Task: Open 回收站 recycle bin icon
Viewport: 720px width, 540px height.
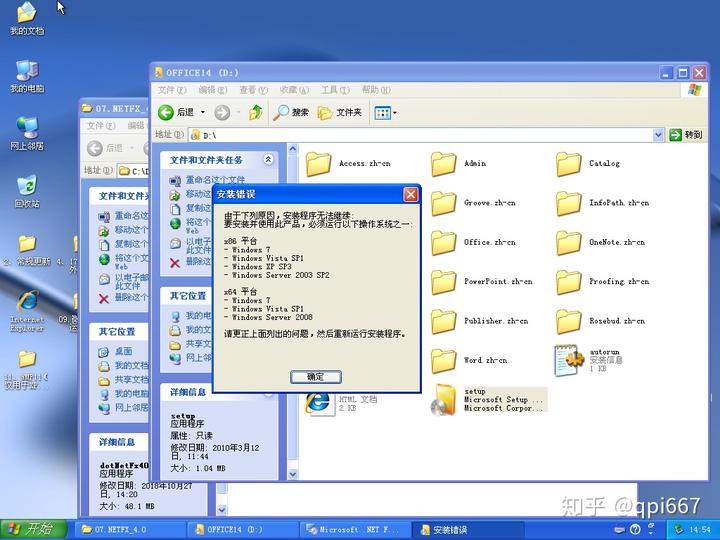Action: coord(27,191)
